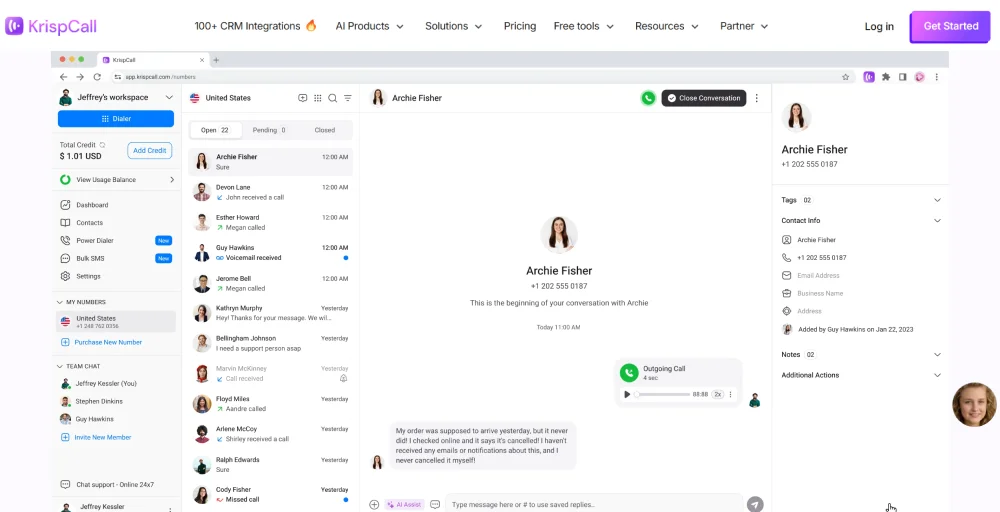The image size is (1000, 512).
Task: Click search icon in conversation list
Action: [x=332, y=98]
